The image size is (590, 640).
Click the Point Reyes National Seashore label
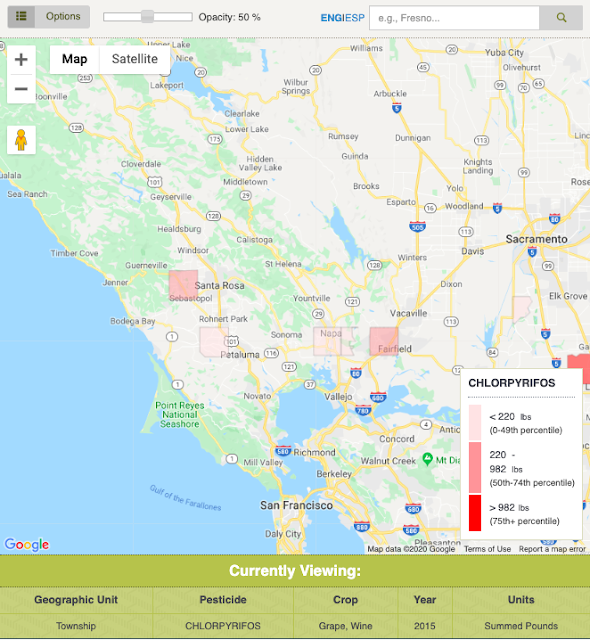click(x=180, y=415)
